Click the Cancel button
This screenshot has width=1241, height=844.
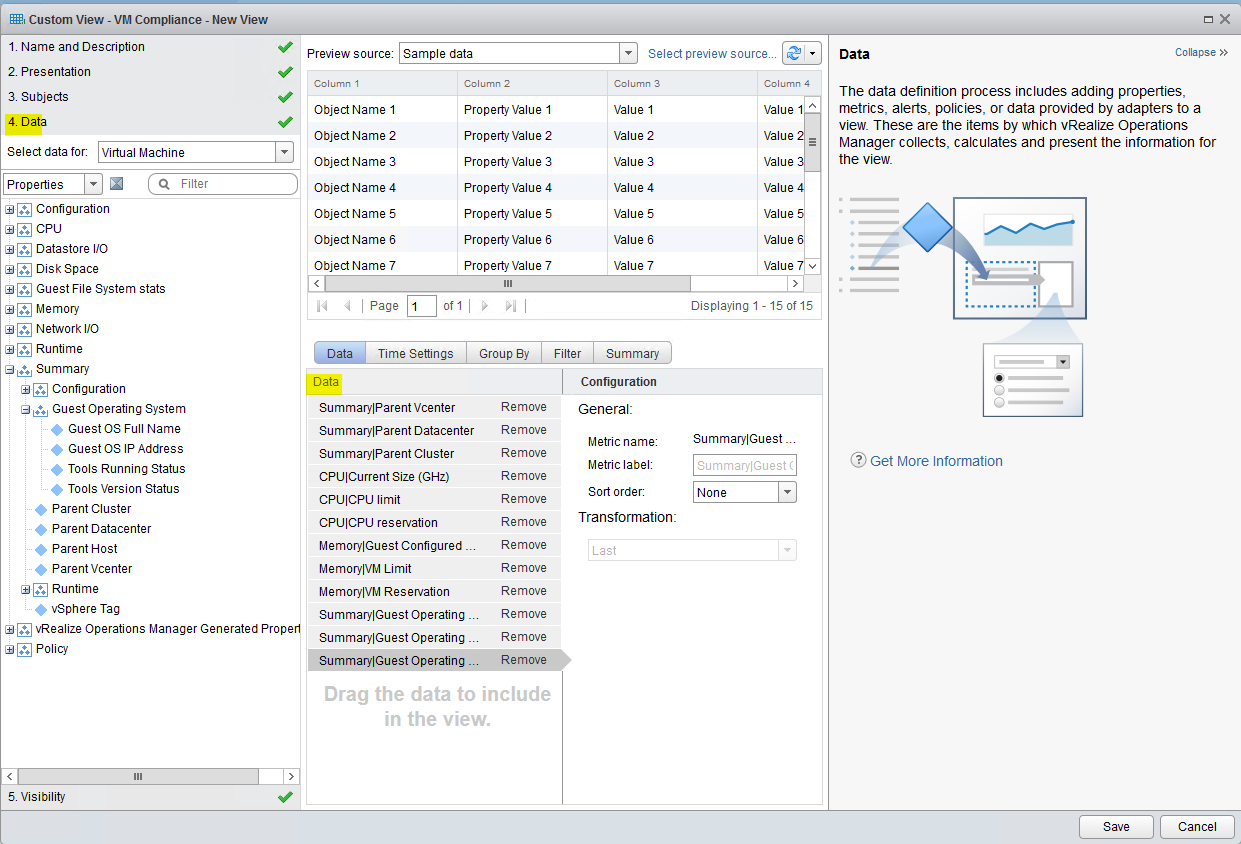click(1197, 827)
